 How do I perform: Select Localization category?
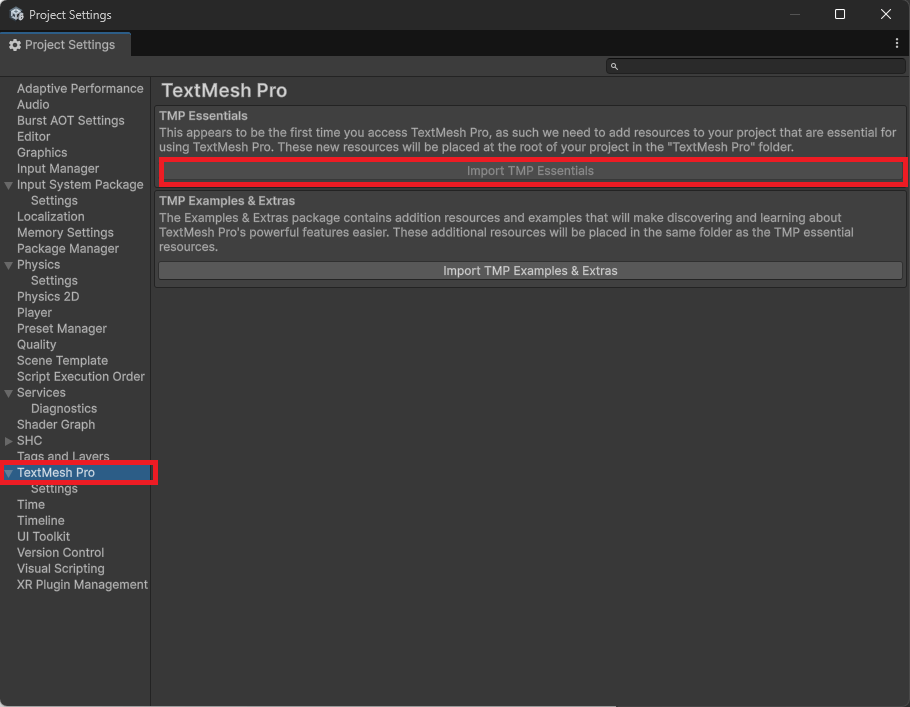point(50,216)
